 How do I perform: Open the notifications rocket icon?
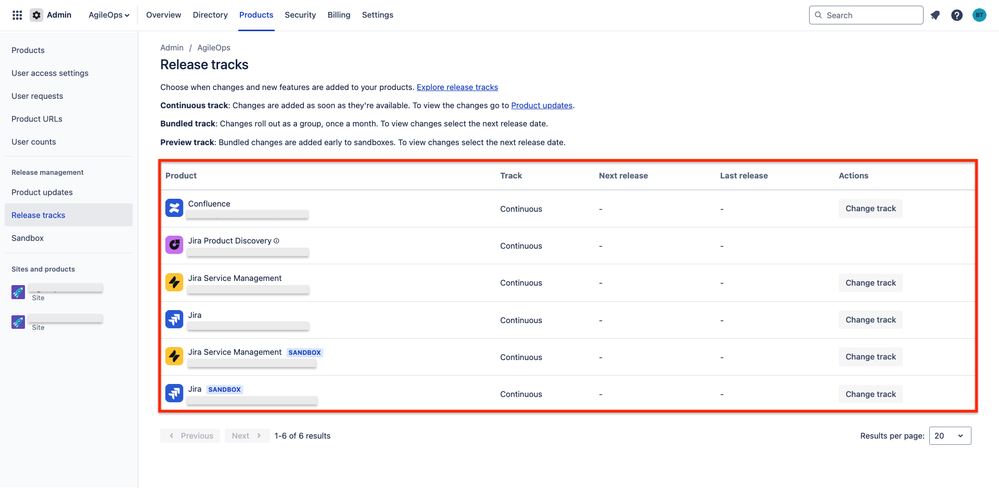coord(935,15)
